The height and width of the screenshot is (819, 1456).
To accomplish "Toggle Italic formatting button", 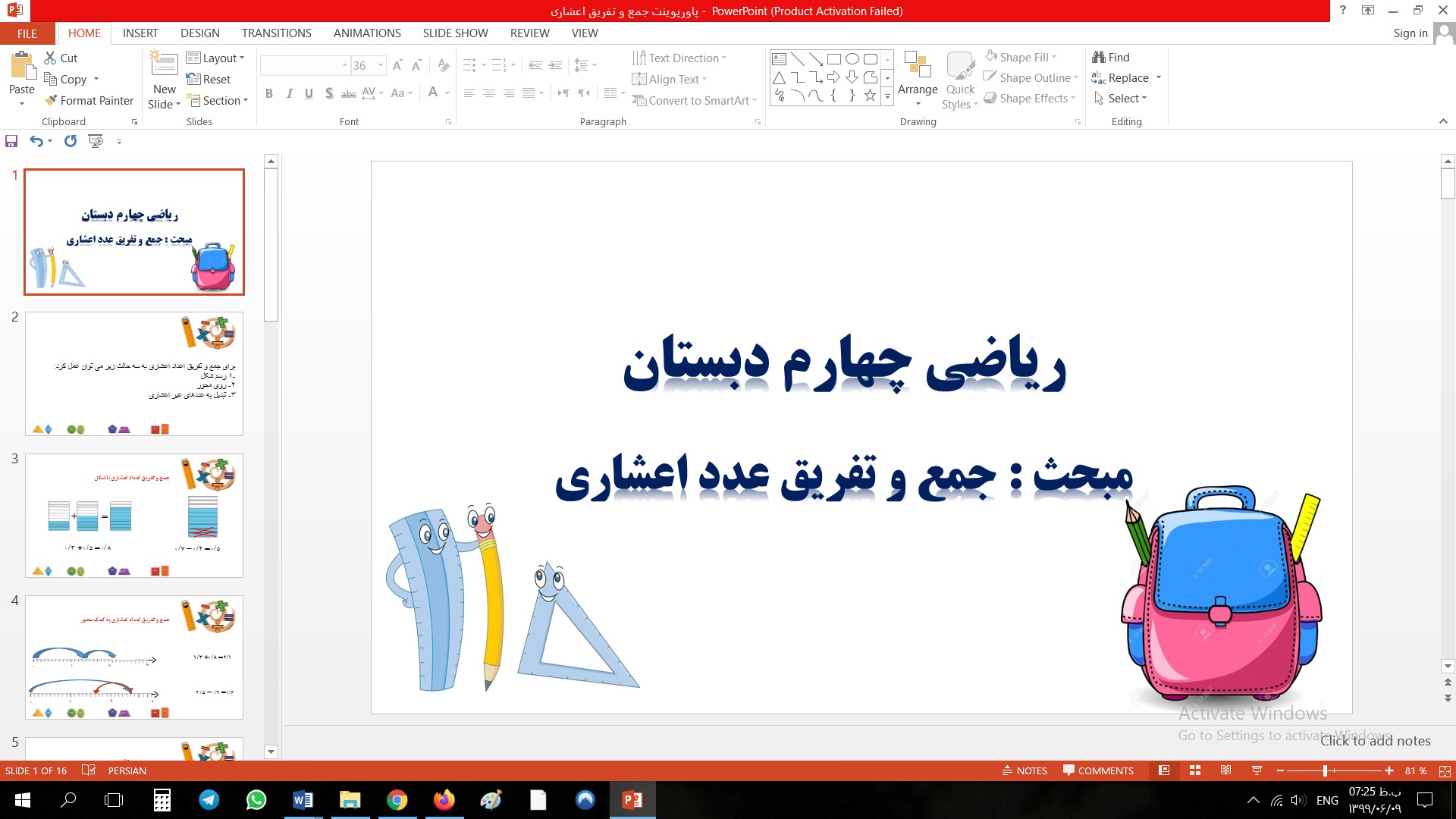I will [289, 93].
